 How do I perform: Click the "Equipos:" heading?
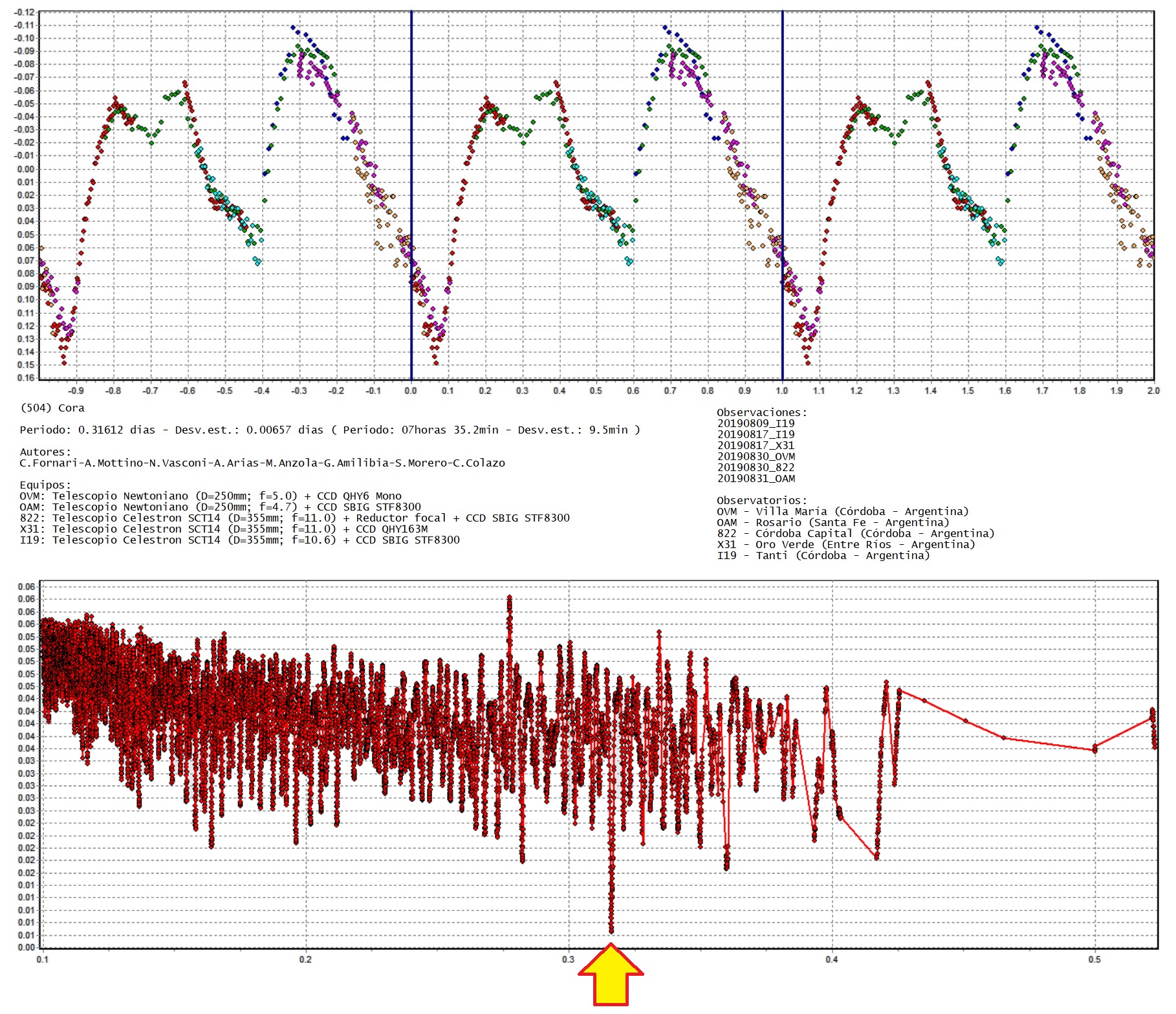[x=45, y=485]
